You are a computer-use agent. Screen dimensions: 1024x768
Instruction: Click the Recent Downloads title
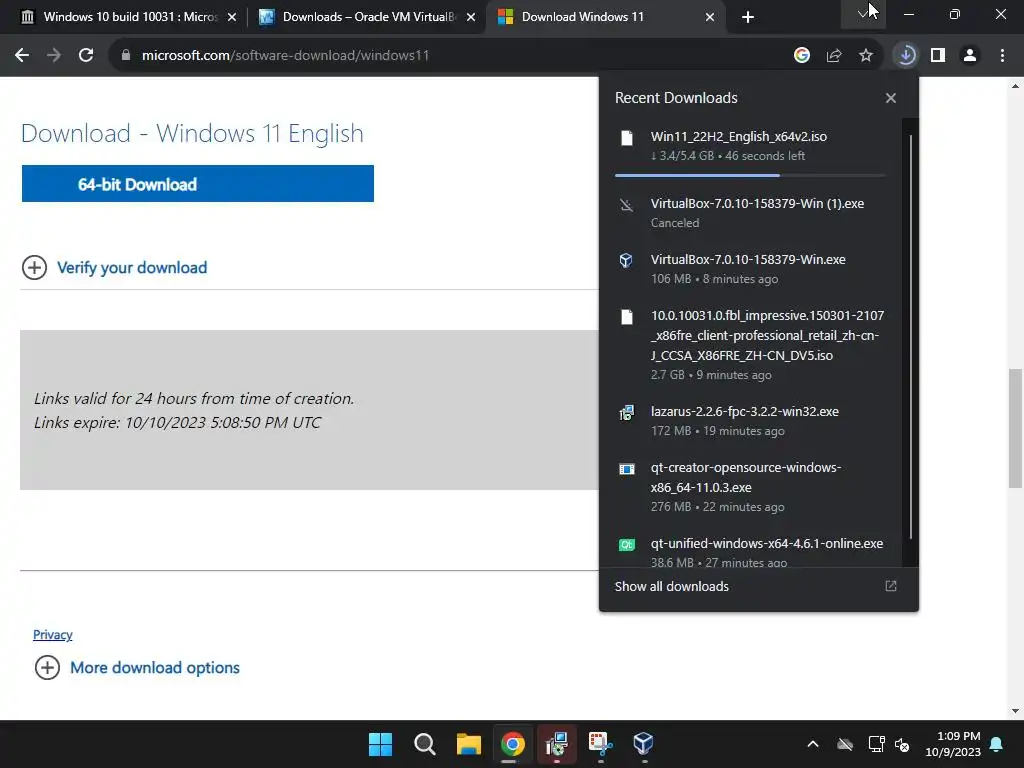pos(676,98)
